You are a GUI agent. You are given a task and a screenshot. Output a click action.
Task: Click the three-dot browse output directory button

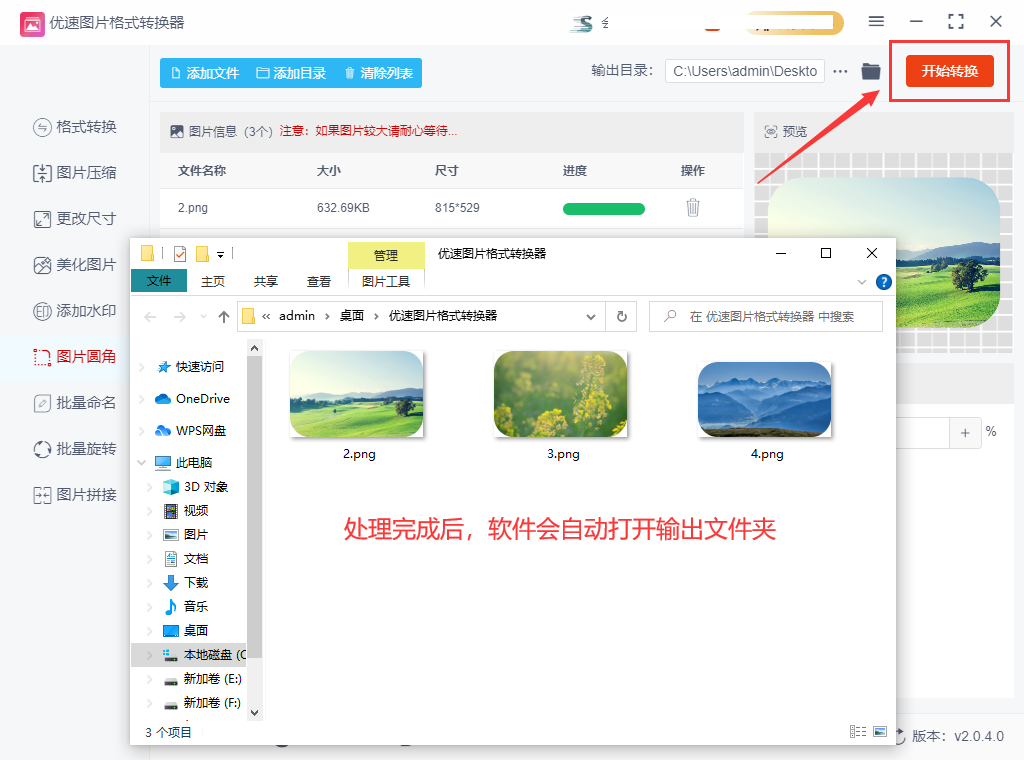point(840,71)
